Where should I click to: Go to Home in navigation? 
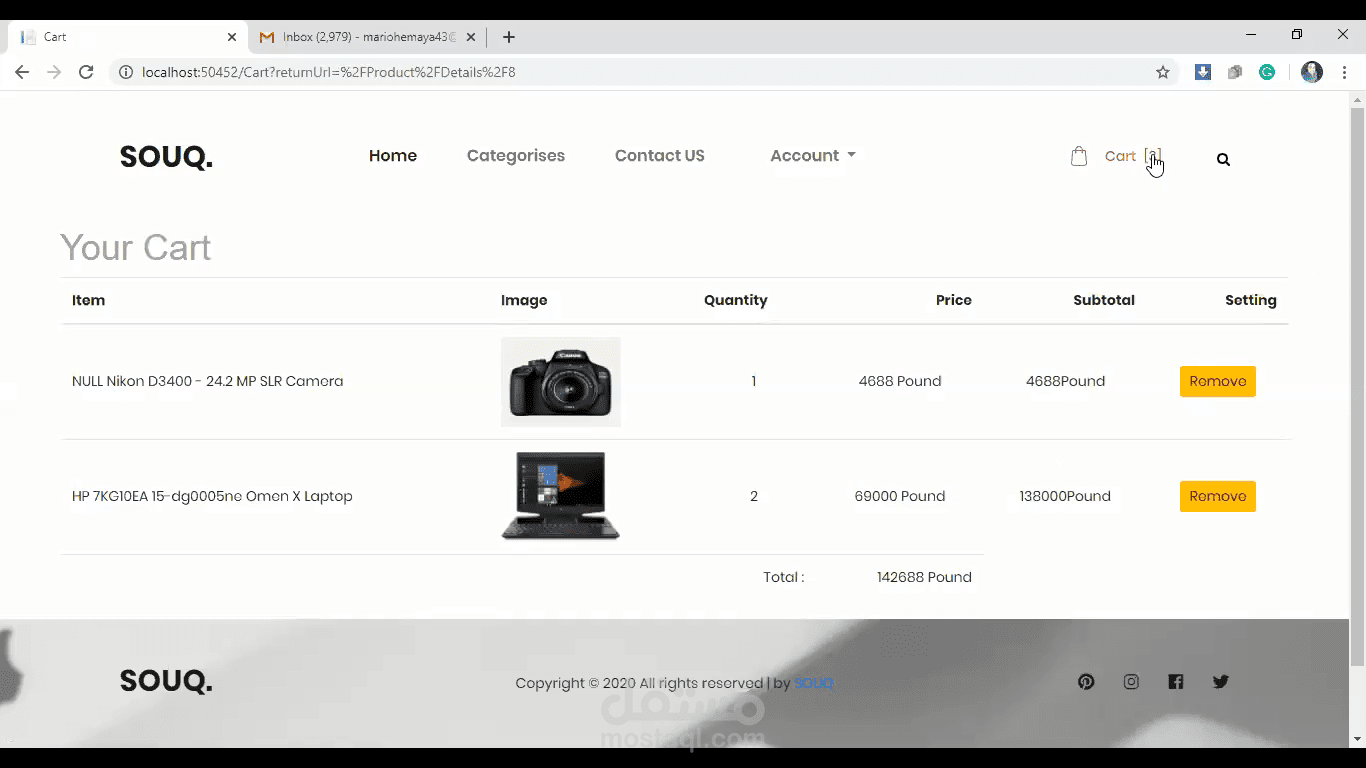pyautogui.click(x=393, y=156)
